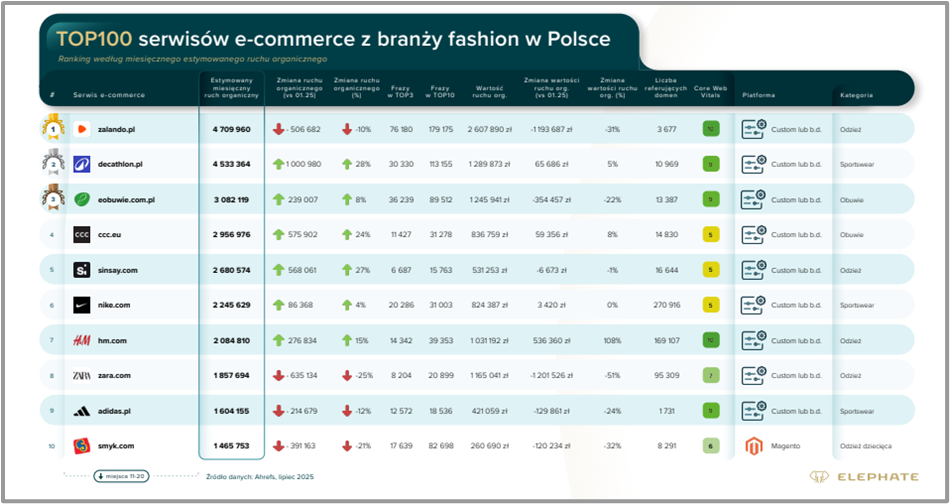The image size is (950, 504).
Task: Click the yellow Core Web Vitals badge for ccc.eu
Action: (710, 235)
